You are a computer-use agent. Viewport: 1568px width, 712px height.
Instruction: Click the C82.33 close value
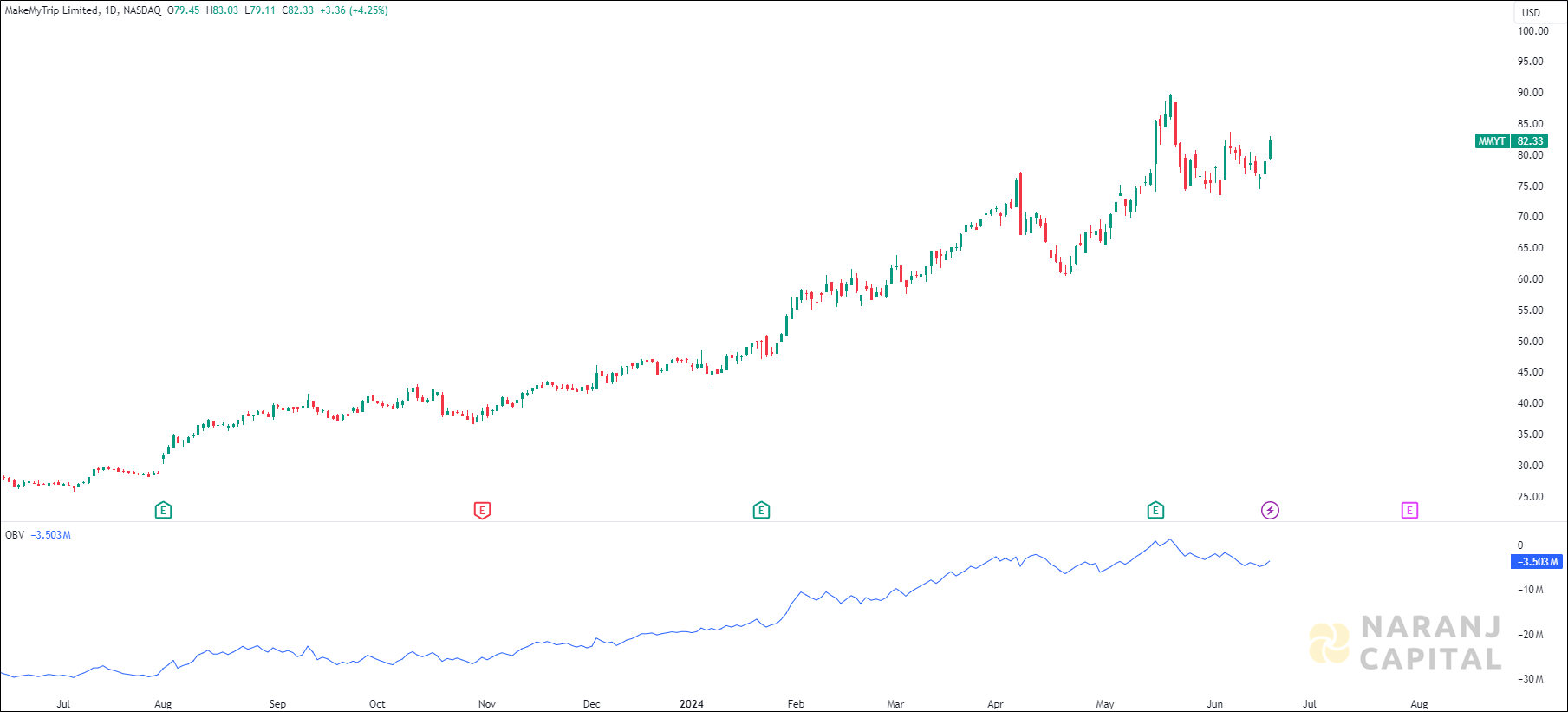tap(297, 10)
